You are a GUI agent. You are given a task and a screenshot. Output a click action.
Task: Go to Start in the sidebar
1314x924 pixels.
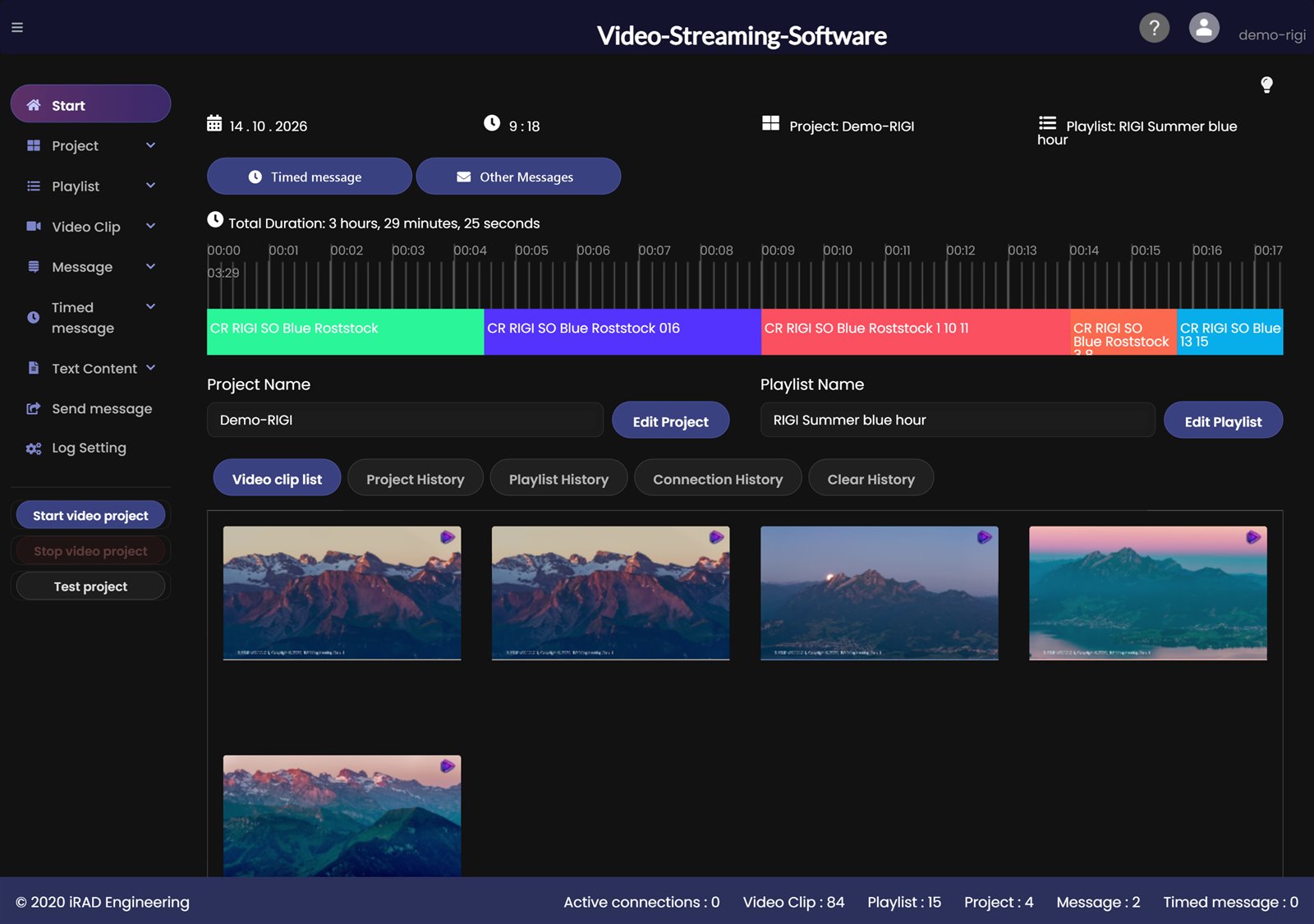(x=90, y=104)
